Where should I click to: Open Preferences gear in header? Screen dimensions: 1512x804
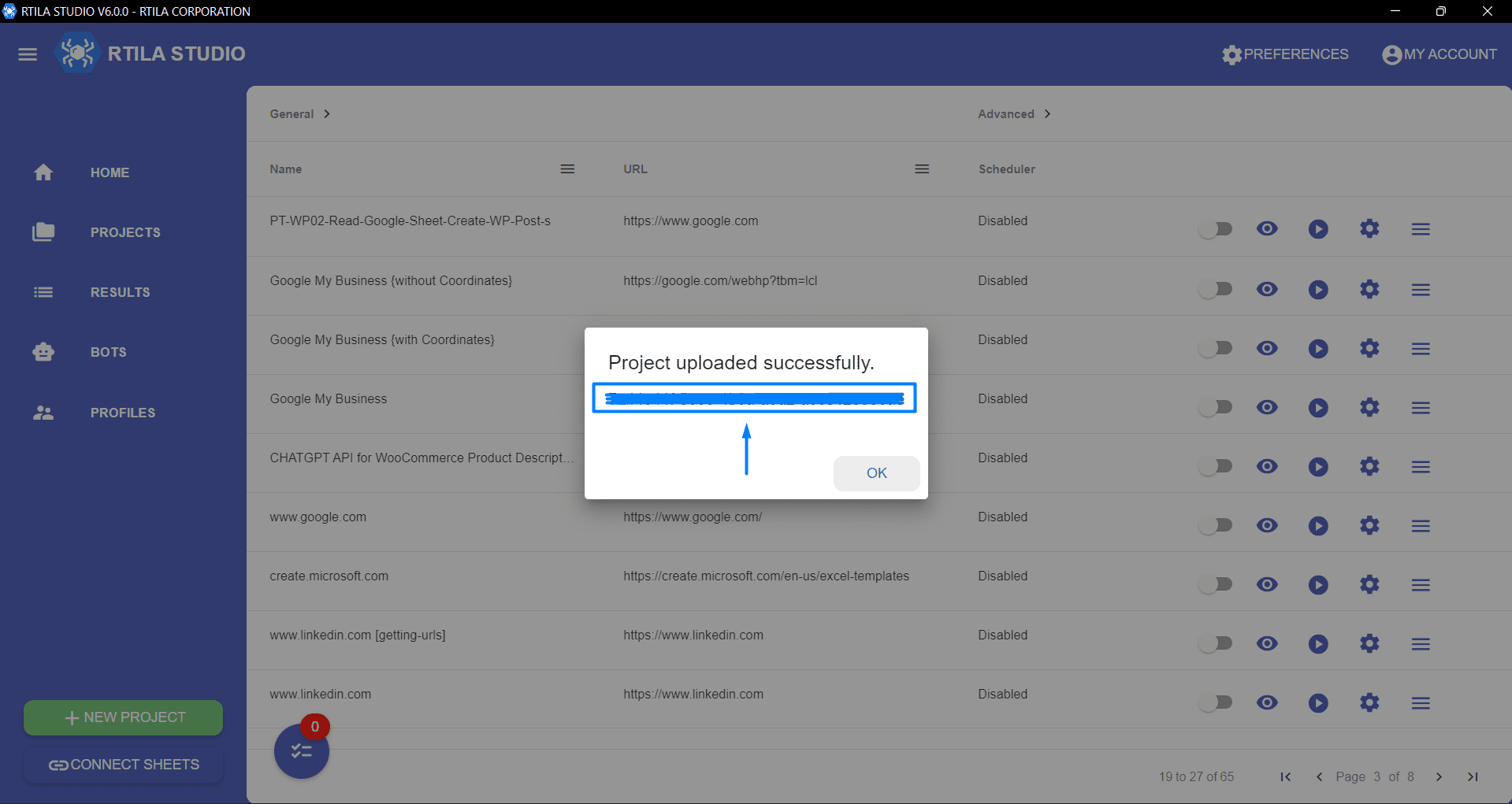click(1285, 54)
